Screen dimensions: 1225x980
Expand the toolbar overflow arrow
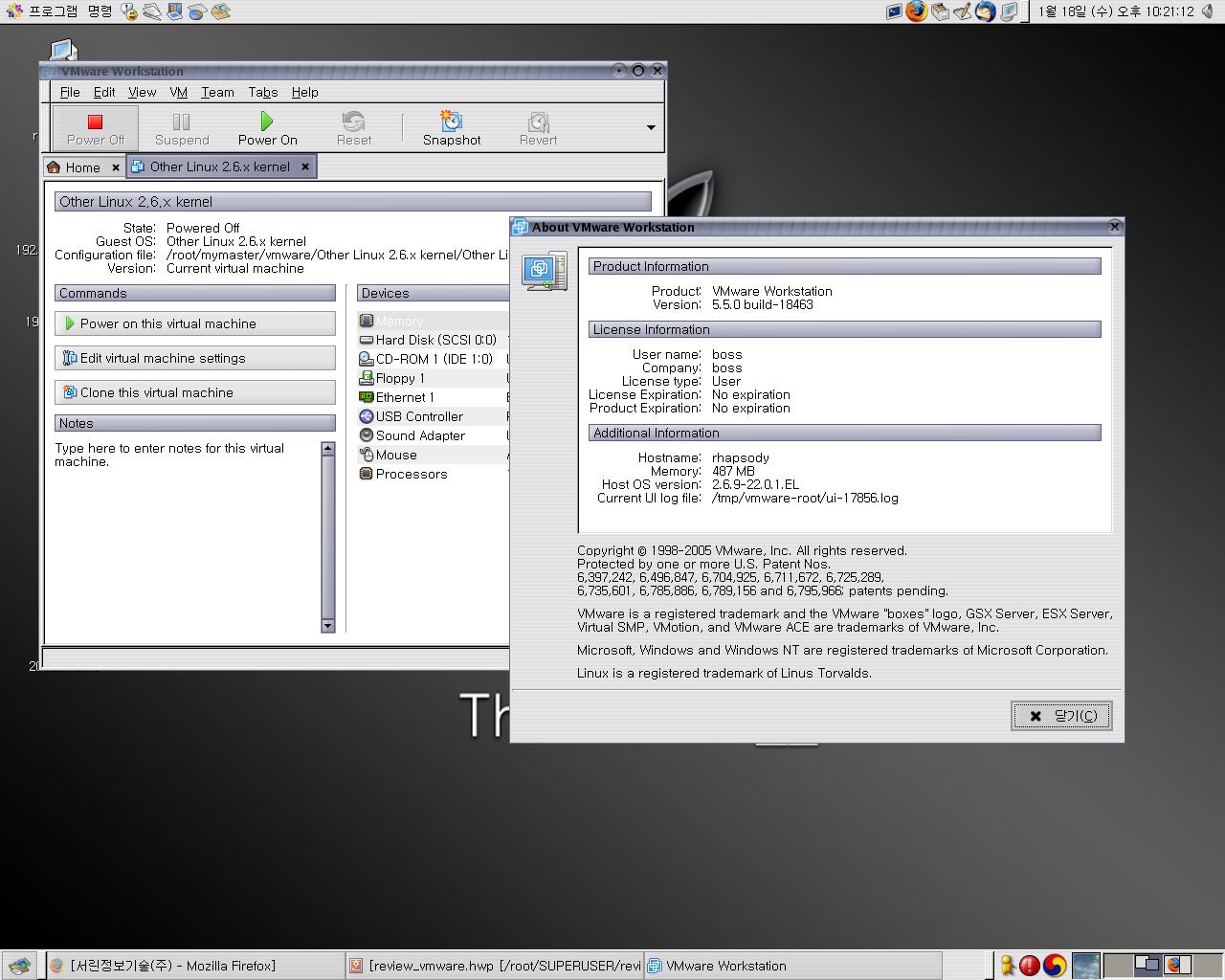pos(651,128)
